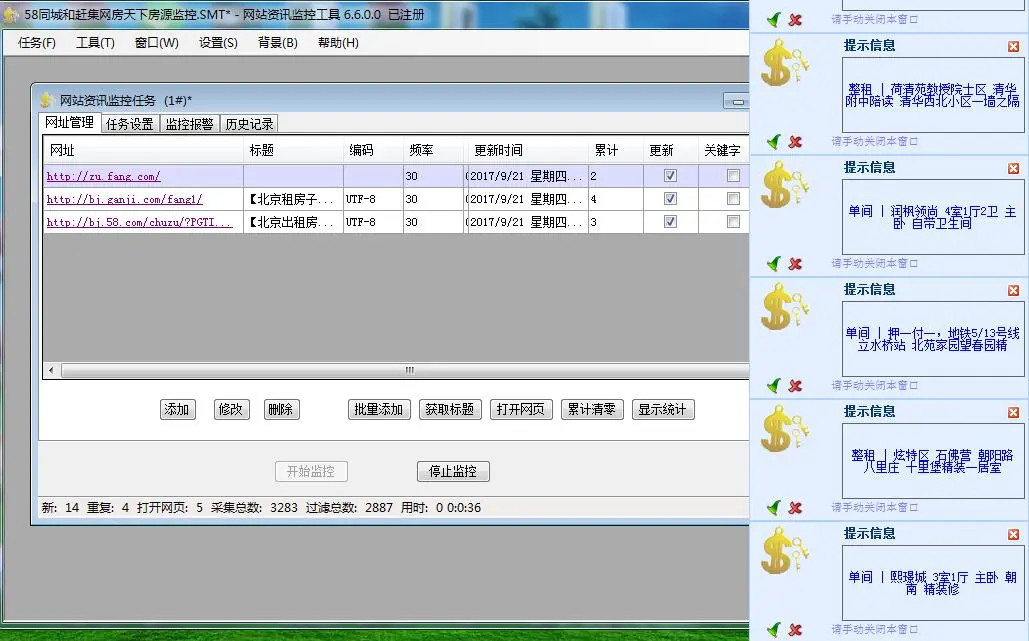The width and height of the screenshot is (1029, 641).
Task: Uncheck 更新 checkbox for bj.ganji.com row
Action: 670,198
